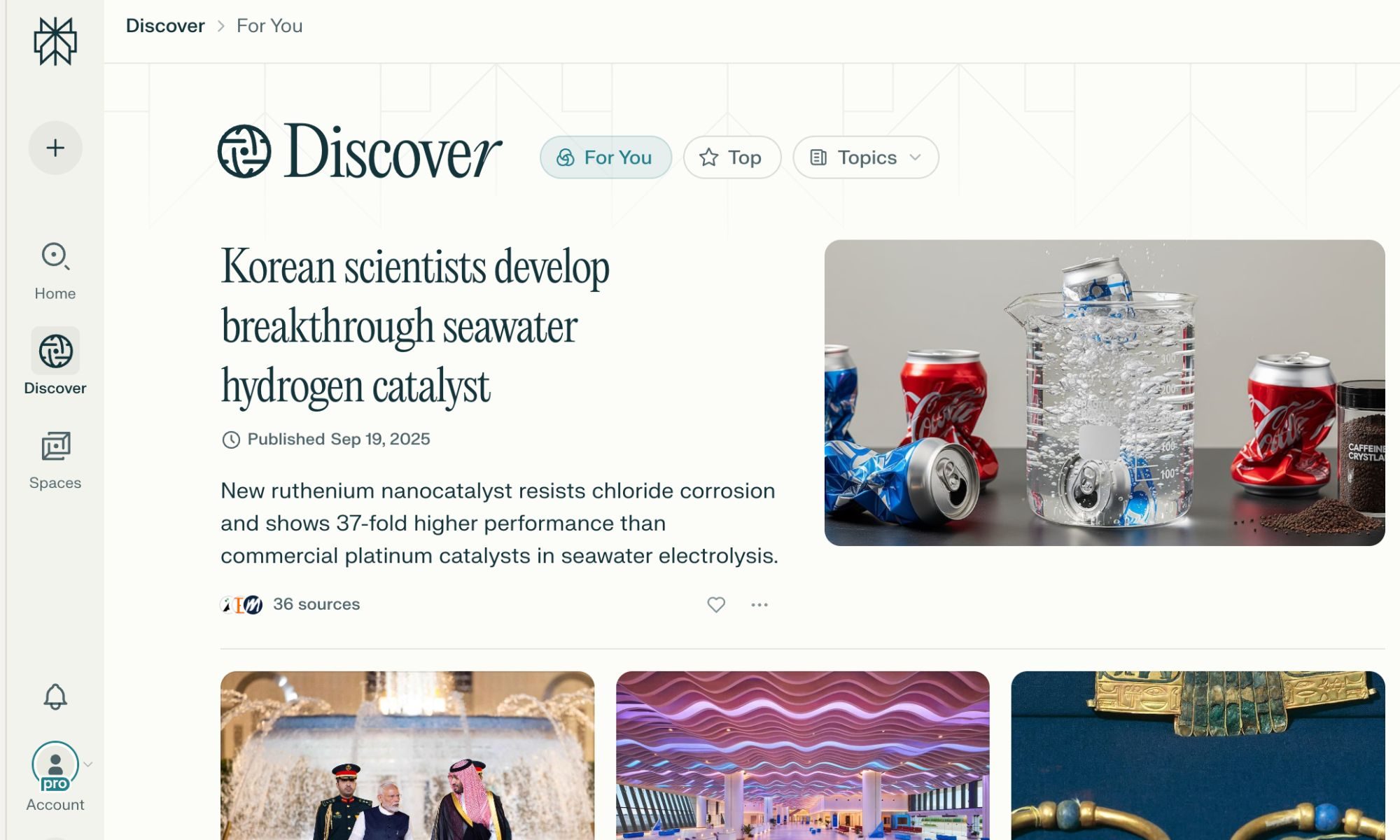Go to Home in the sidebar
Image resolution: width=1400 pixels, height=840 pixels.
point(55,272)
